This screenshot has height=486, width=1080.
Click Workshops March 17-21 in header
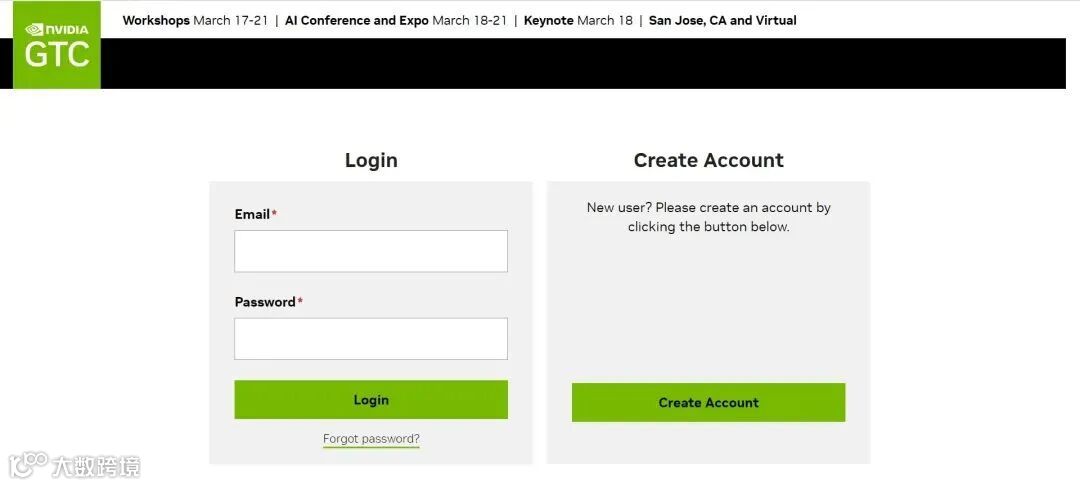pyautogui.click(x=195, y=20)
